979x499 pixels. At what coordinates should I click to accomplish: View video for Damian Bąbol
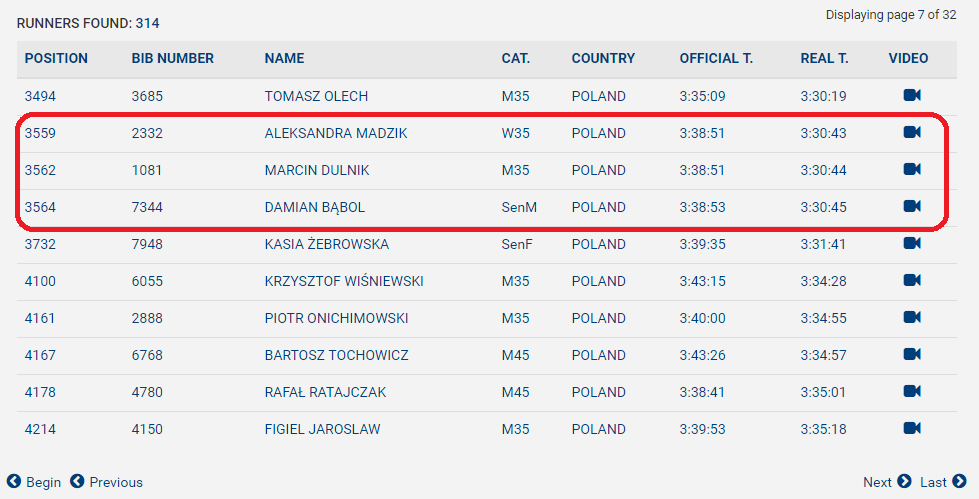point(912,206)
